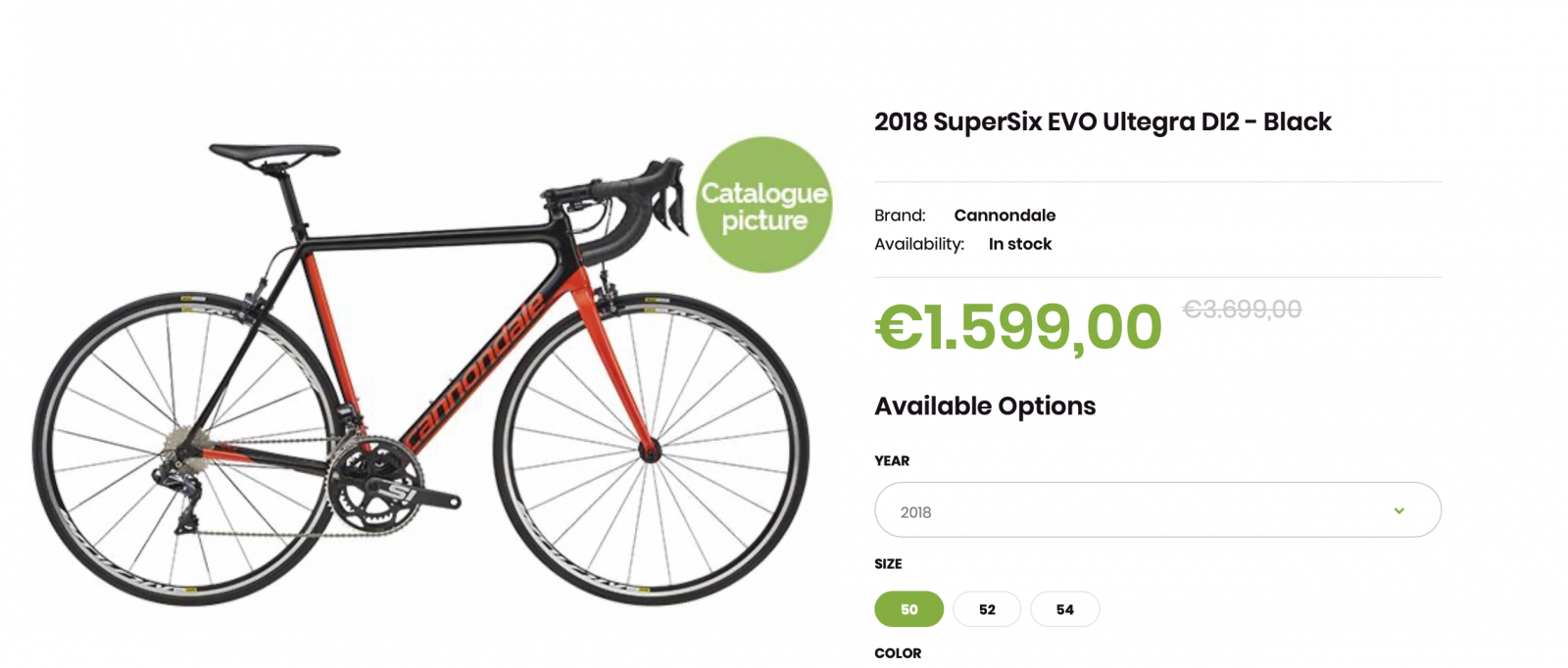Select size 50 option
Viewport: 1568px width, 668px height.
[908, 609]
